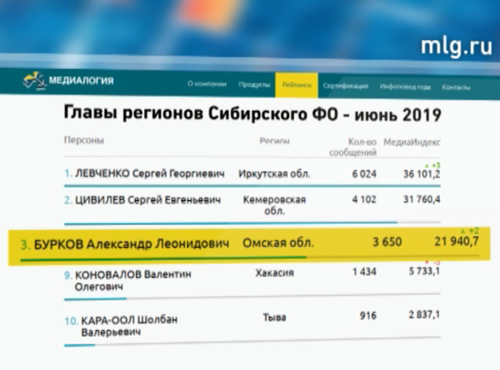Image resolution: width=500 pixels, height=370 pixels.
Task: Click the green '+2' rank change indicator
Action: pyautogui.click(x=471, y=231)
